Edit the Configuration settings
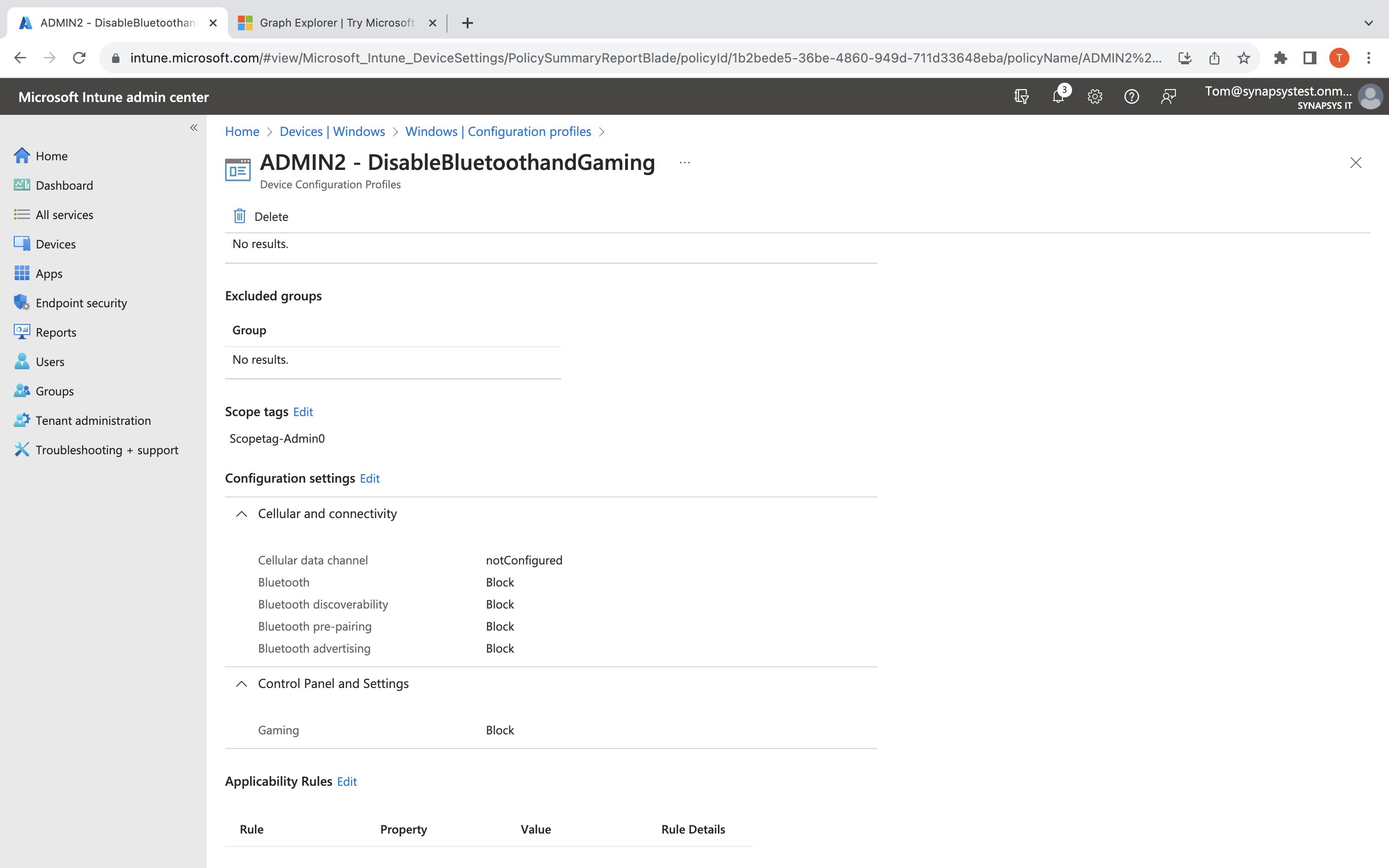The width and height of the screenshot is (1389, 868). pyautogui.click(x=370, y=478)
